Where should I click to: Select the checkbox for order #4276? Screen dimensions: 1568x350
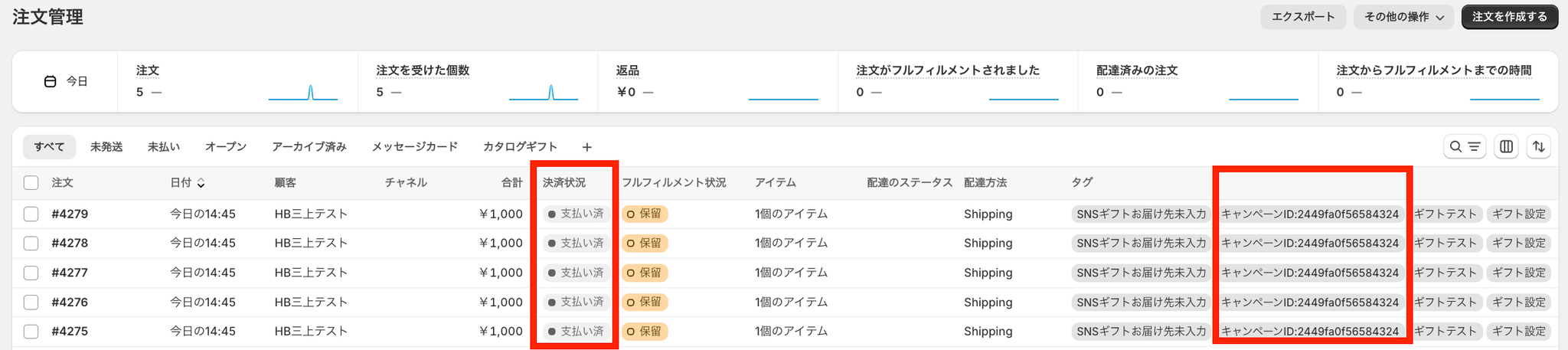click(31, 302)
